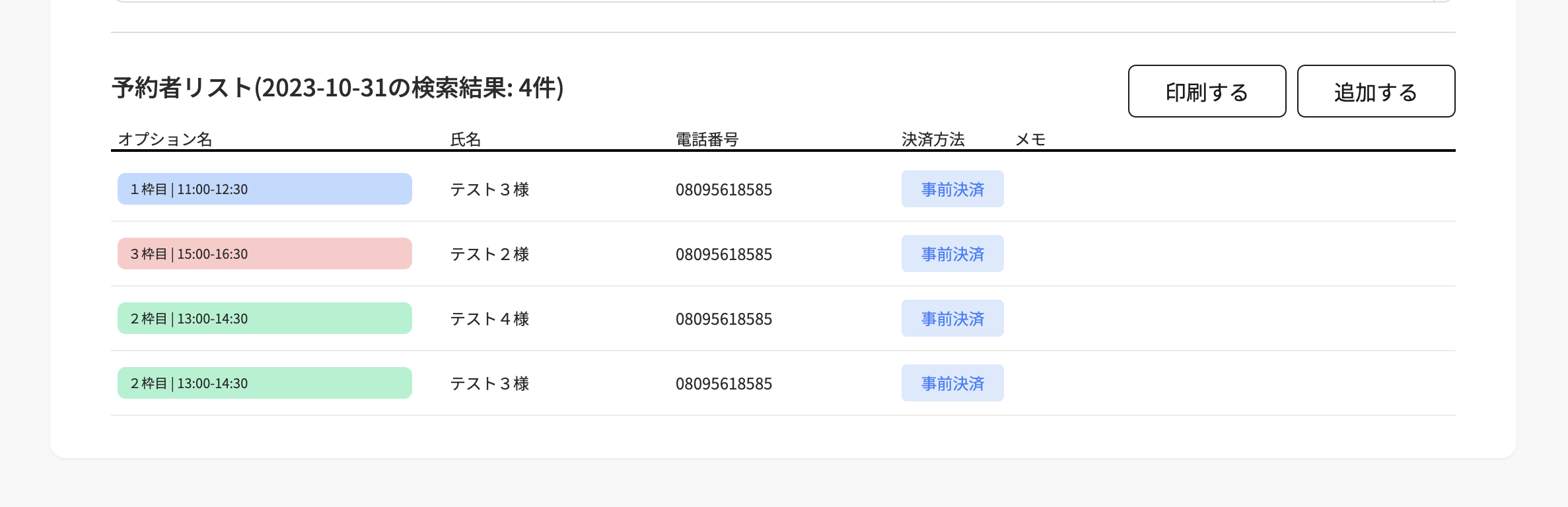This screenshot has height=507, width=1568.
Task: Click the 印刷する button to print
Action: (1206, 91)
